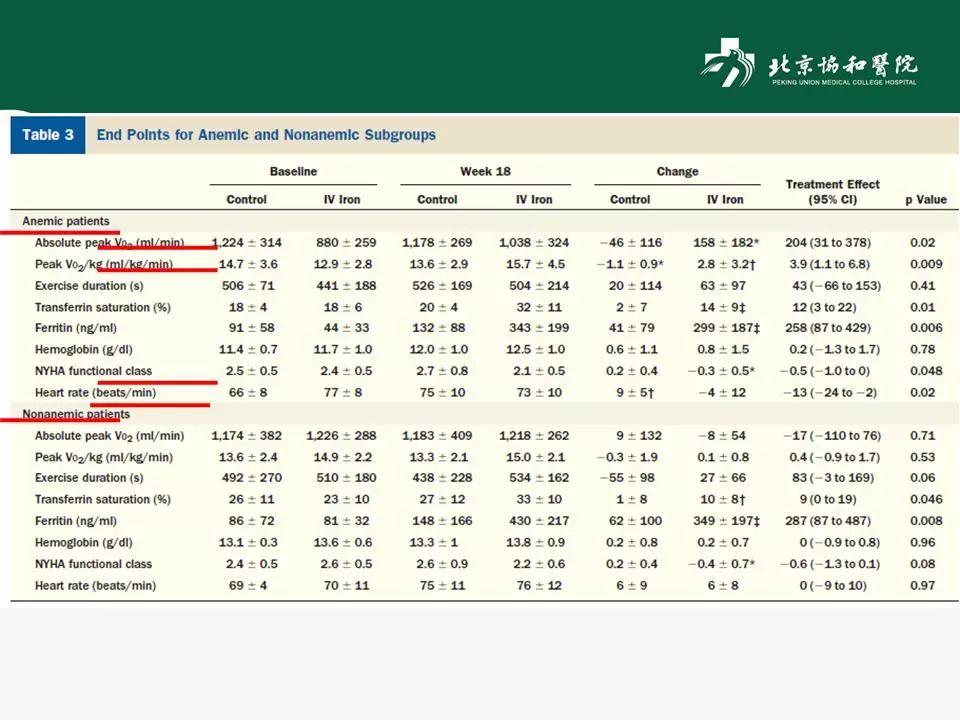Image resolution: width=960 pixels, height=720 pixels.
Task: Click the nonanemic Hemoglobin (g/dl) row label
Action: pos(83,542)
